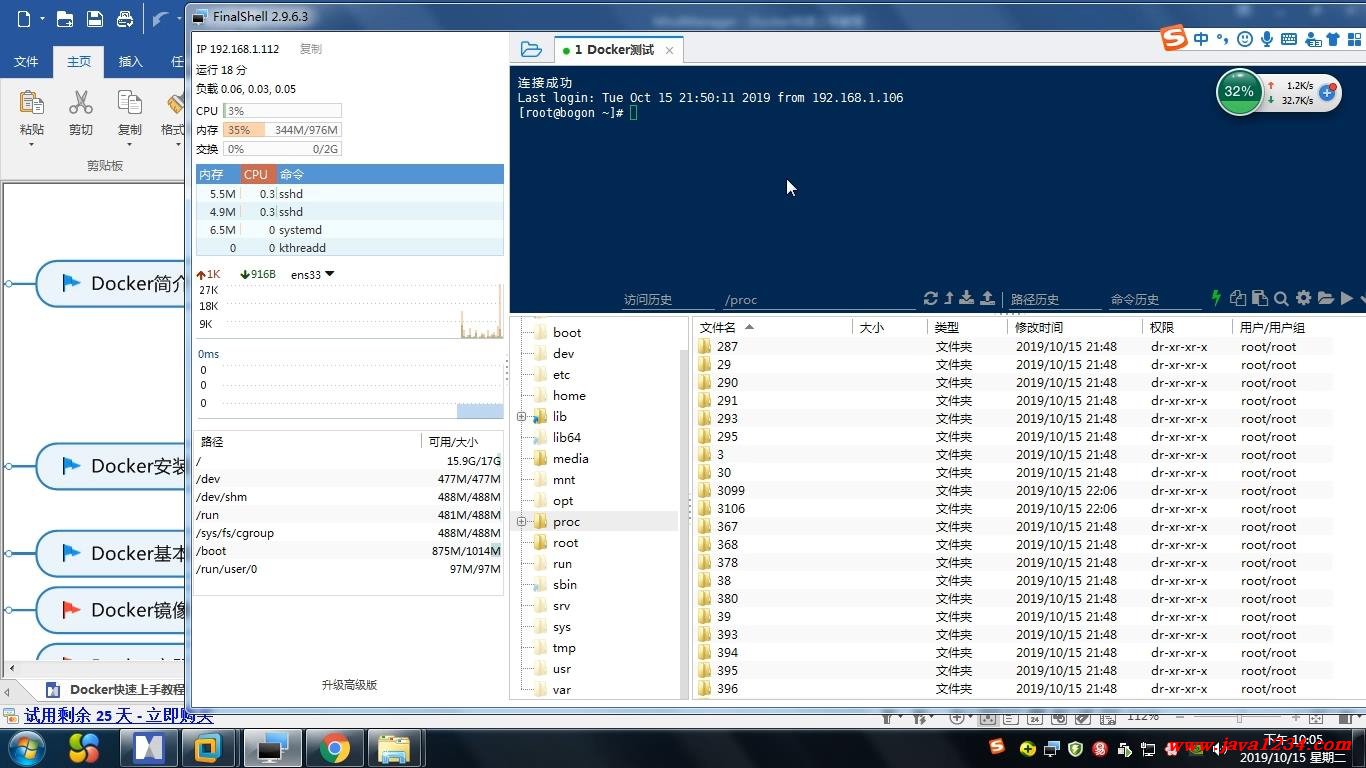Click the Sogou S logo icon
The image size is (1366, 768).
click(x=1174, y=38)
